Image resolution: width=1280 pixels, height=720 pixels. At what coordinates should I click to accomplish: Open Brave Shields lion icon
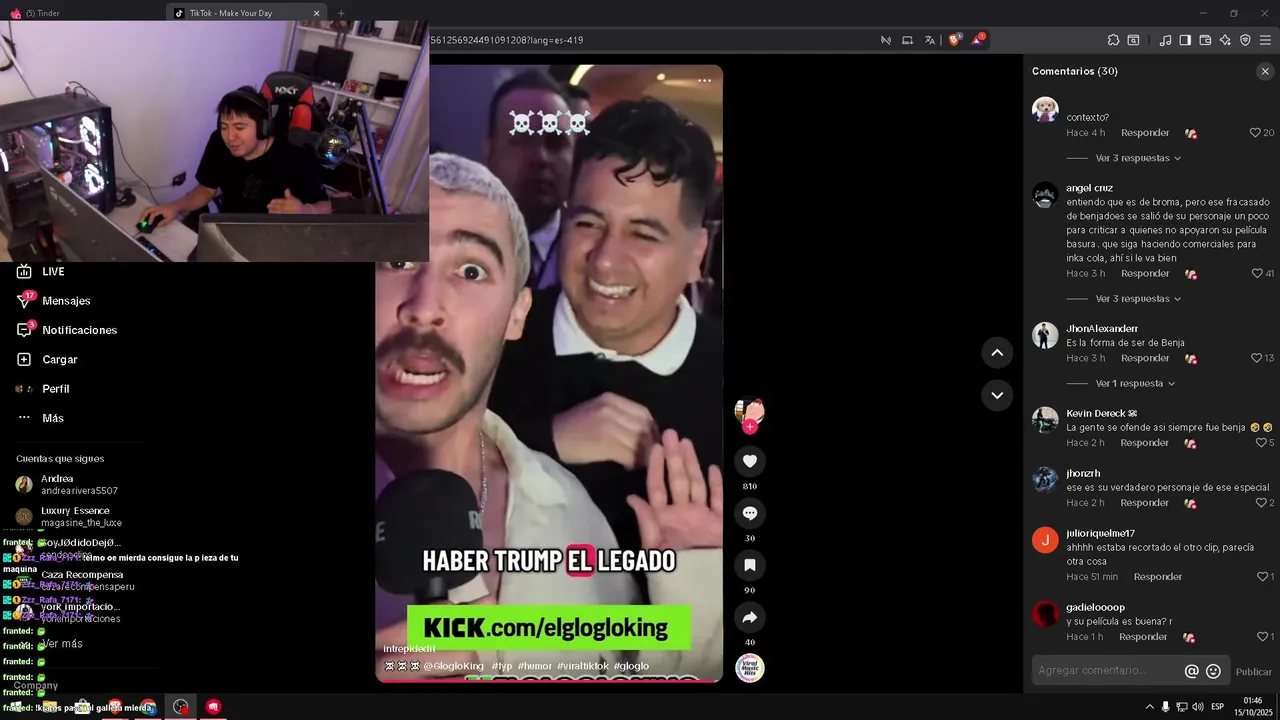coord(955,40)
